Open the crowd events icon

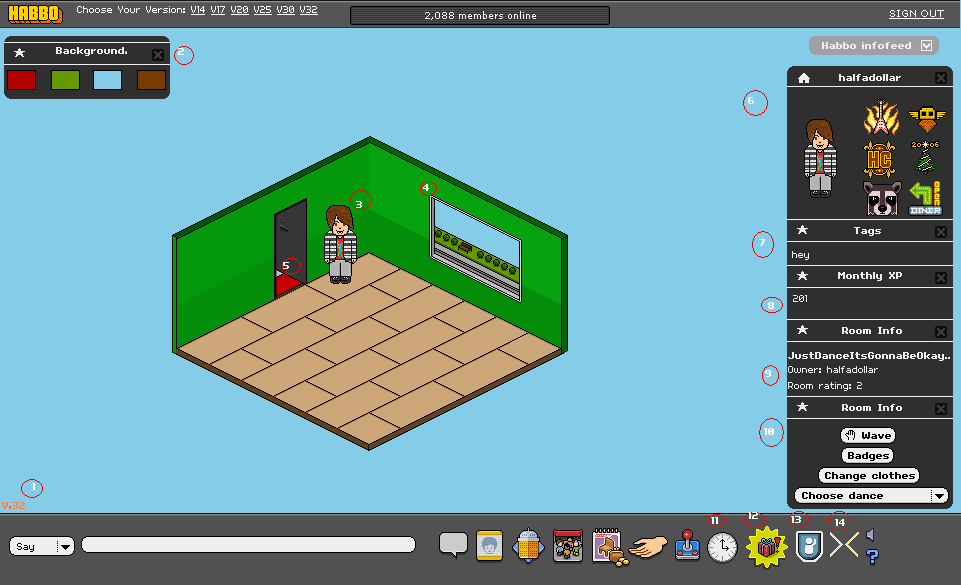point(568,545)
